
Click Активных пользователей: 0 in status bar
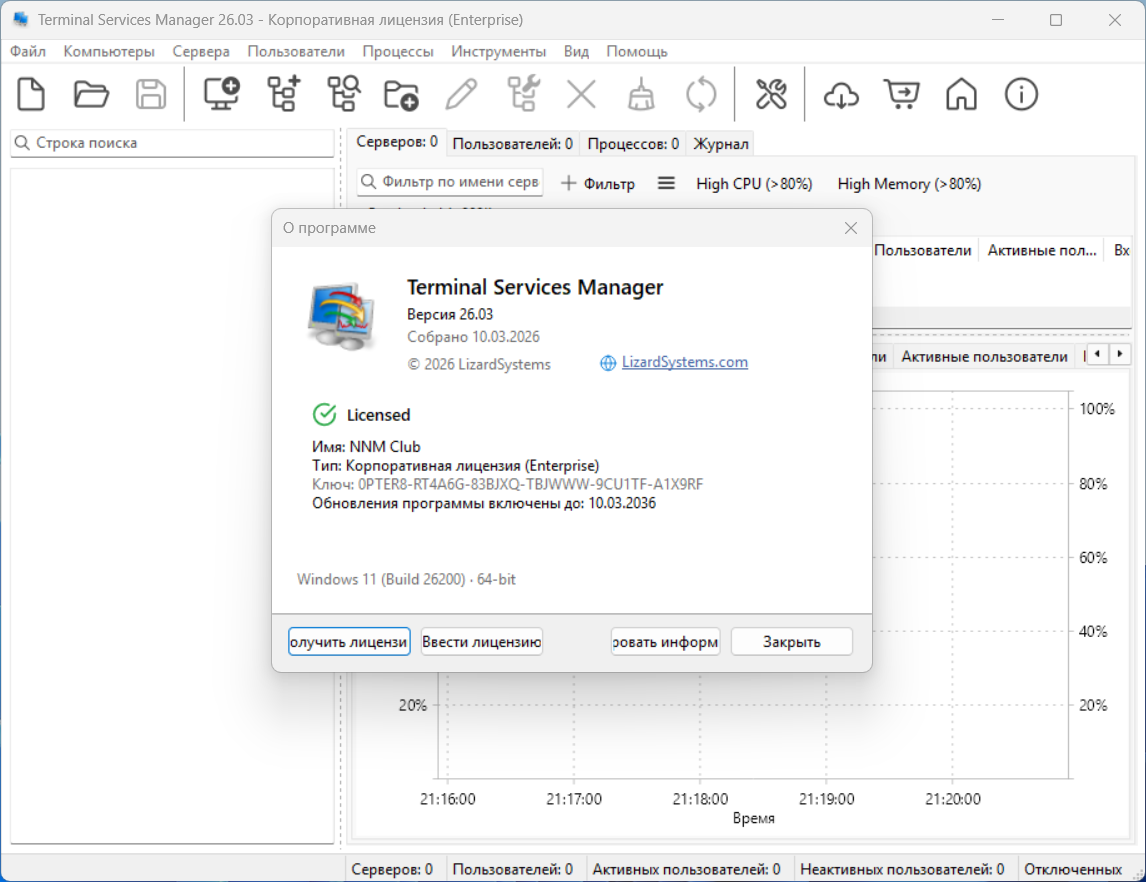click(x=686, y=869)
